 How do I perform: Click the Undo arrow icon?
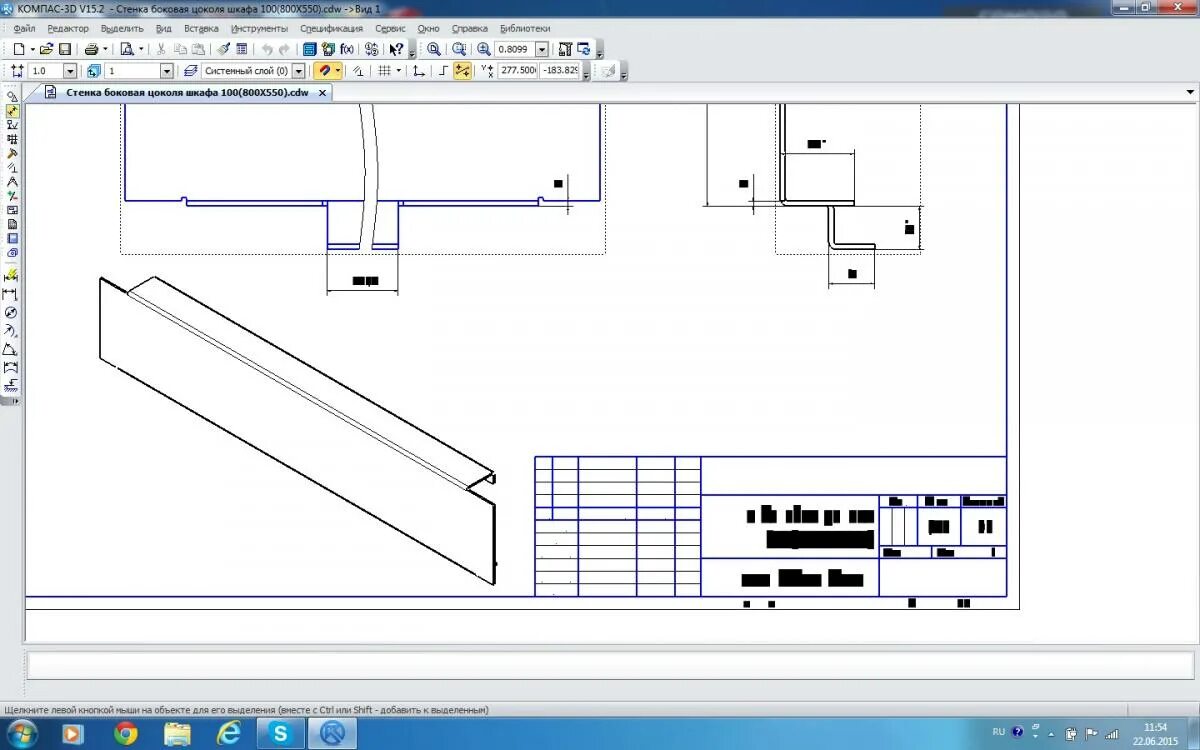point(268,49)
